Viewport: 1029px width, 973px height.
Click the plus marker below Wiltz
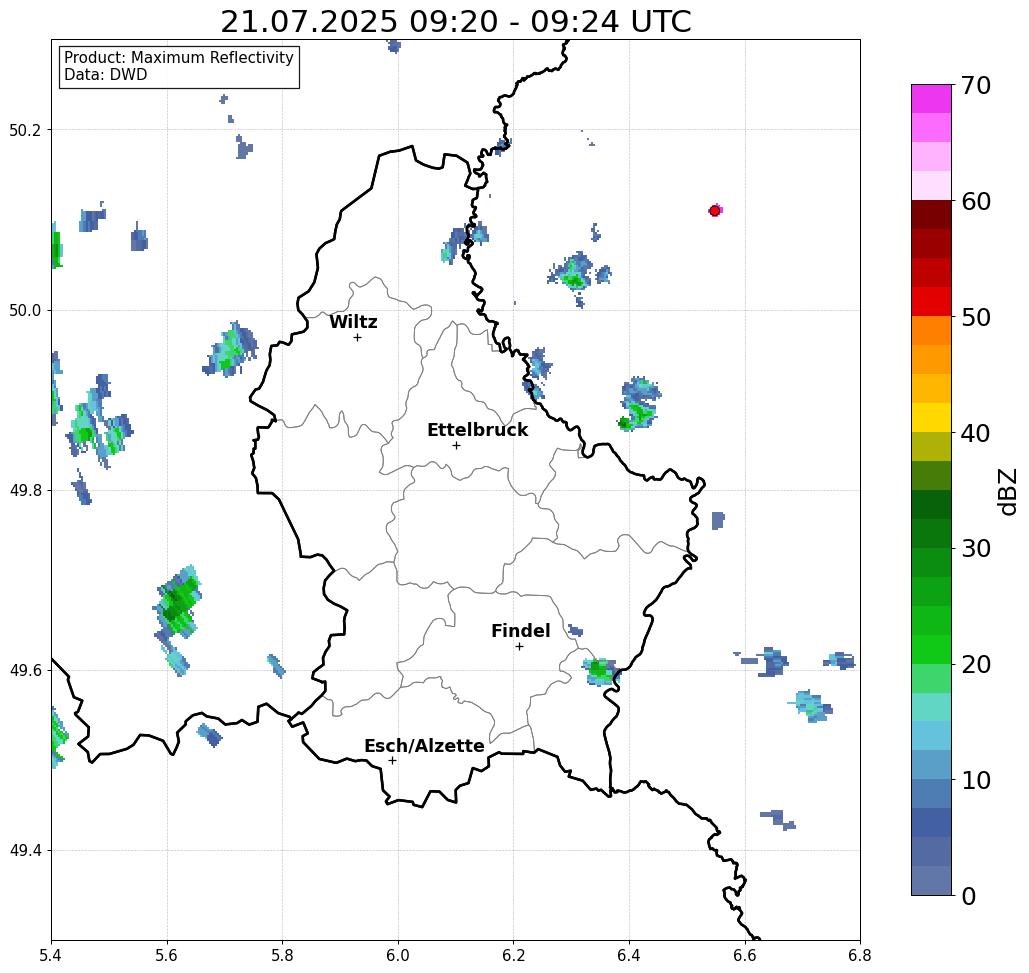pyautogui.click(x=358, y=338)
